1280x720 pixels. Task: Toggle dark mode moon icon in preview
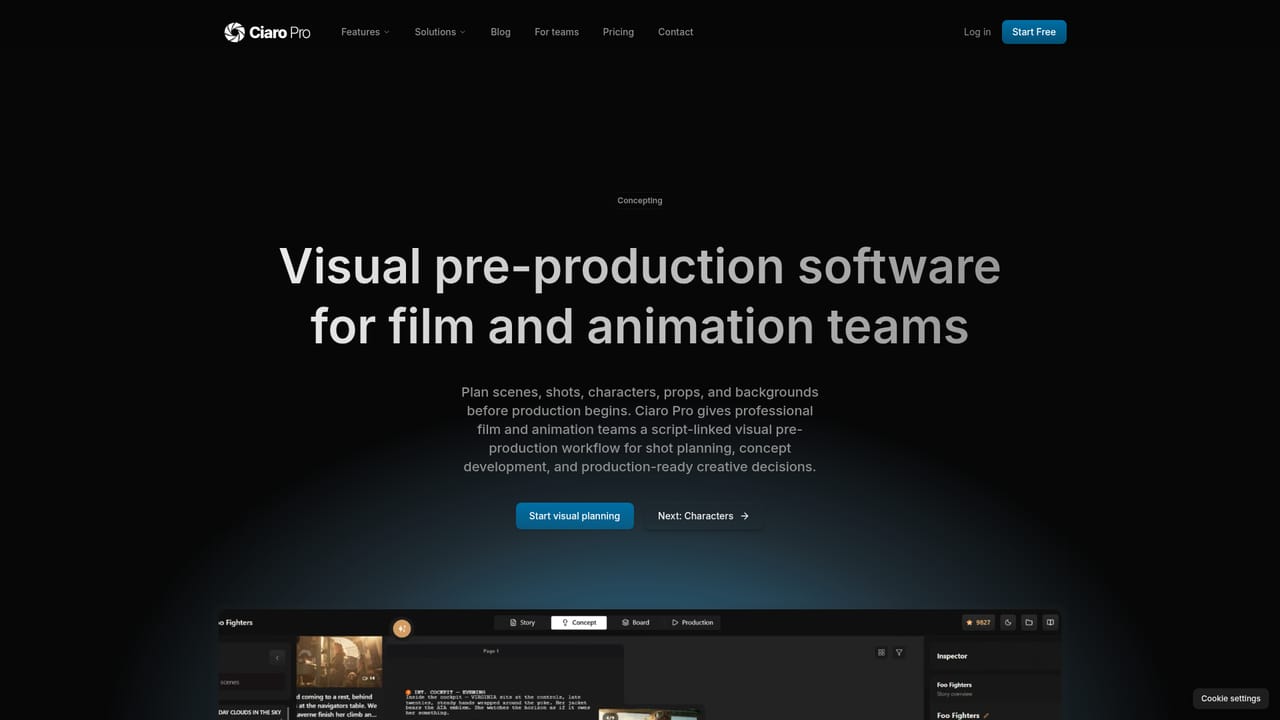1008,622
